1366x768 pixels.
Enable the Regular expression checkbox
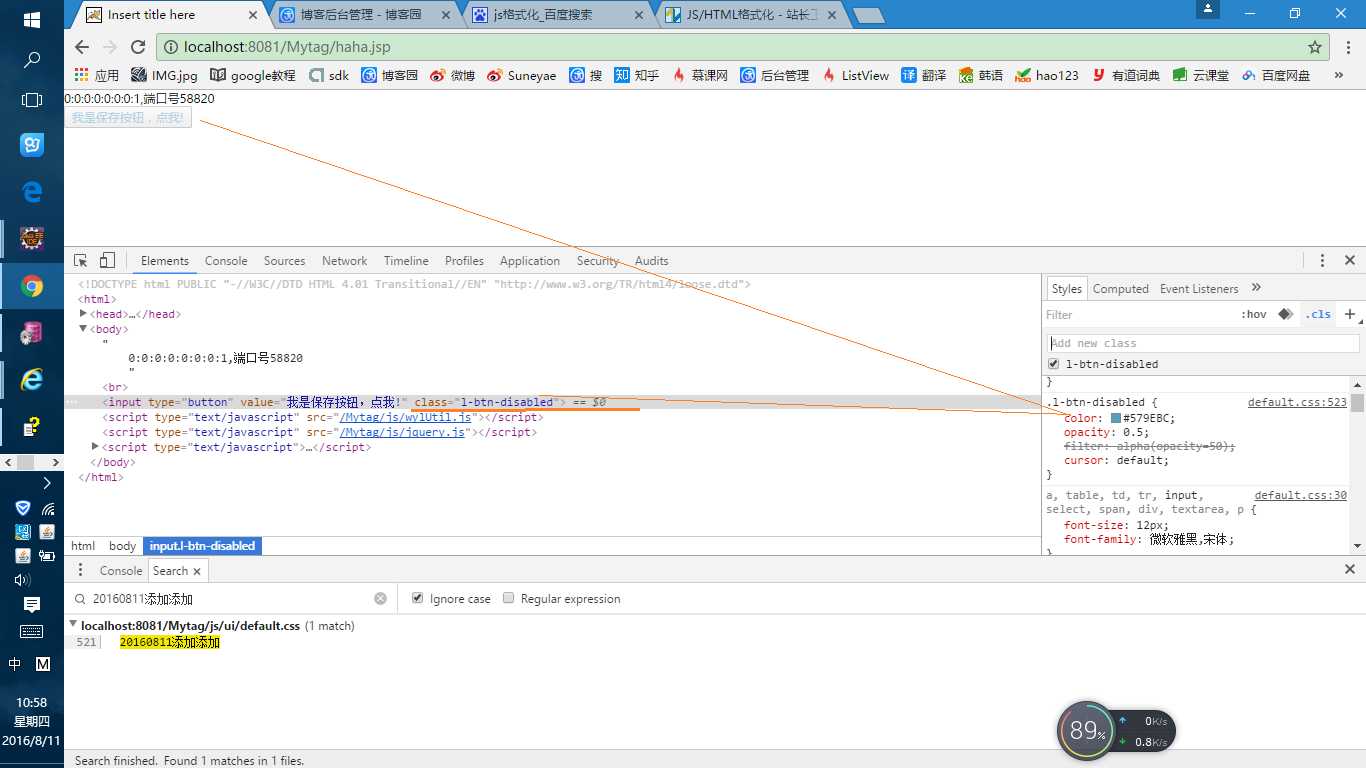coord(509,598)
